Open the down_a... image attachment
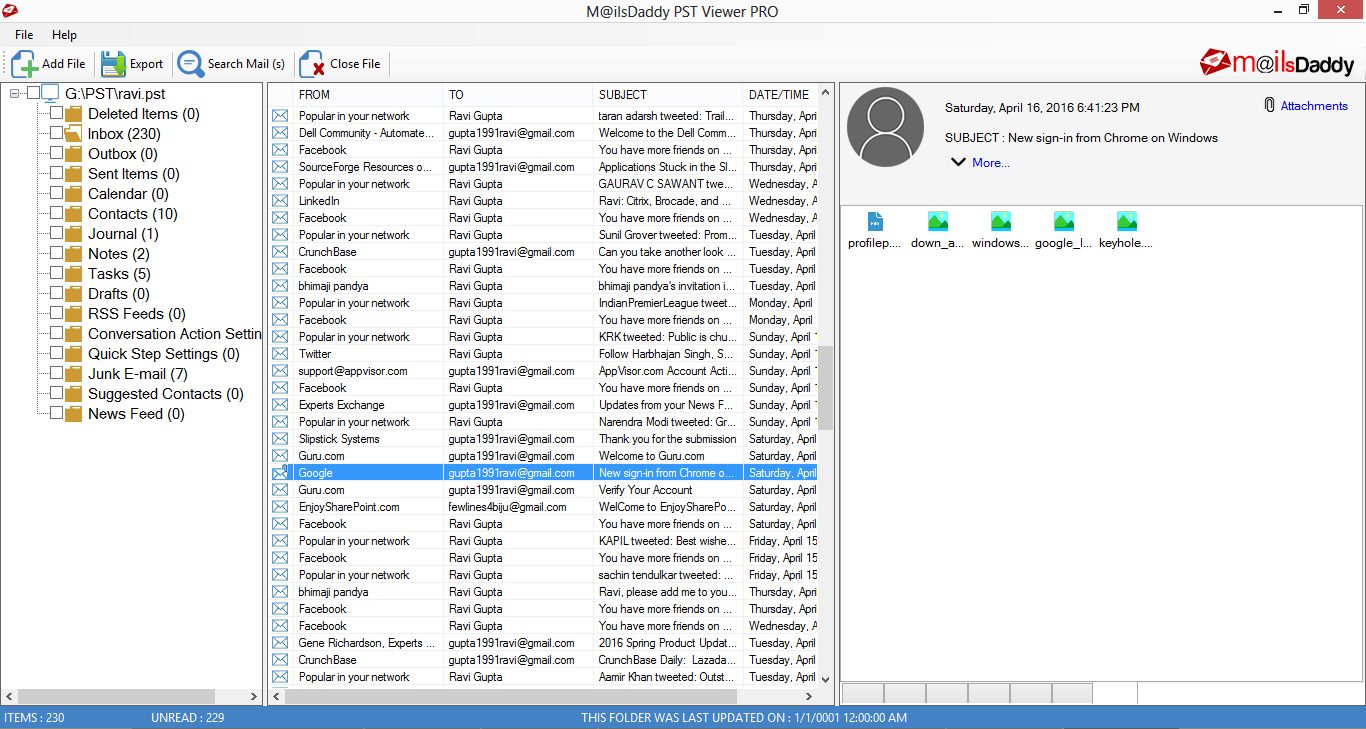The height and width of the screenshot is (729, 1366). click(937, 221)
